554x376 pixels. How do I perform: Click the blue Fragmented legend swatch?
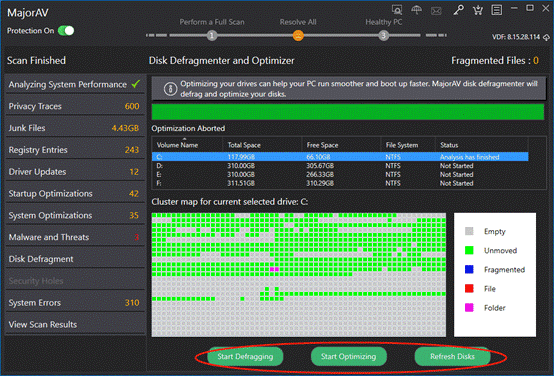[x=469, y=269]
